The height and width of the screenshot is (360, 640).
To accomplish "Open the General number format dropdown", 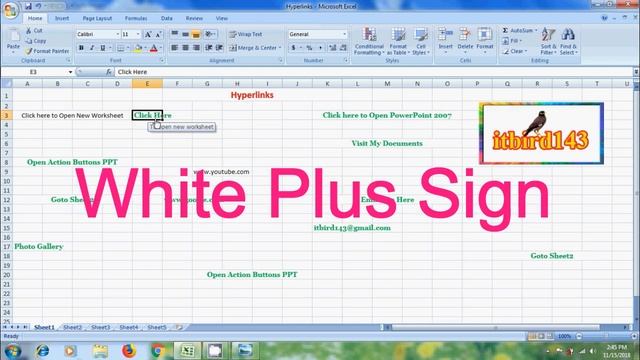I will [344, 34].
